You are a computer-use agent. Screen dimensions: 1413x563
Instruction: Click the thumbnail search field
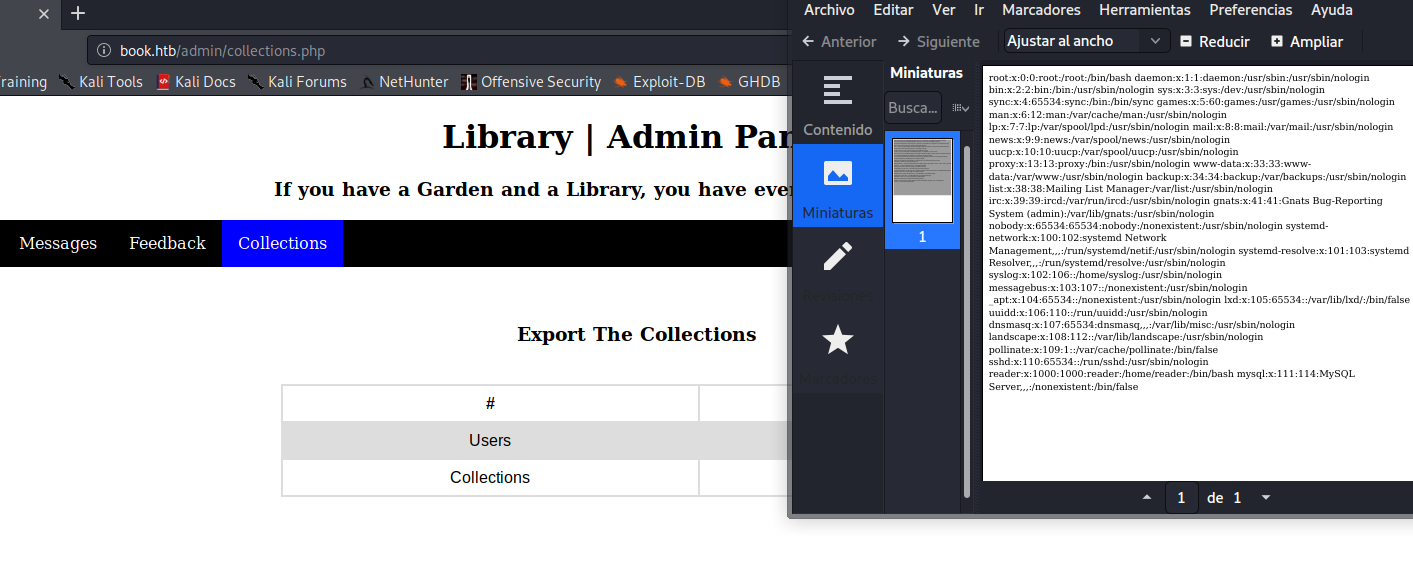[912, 107]
